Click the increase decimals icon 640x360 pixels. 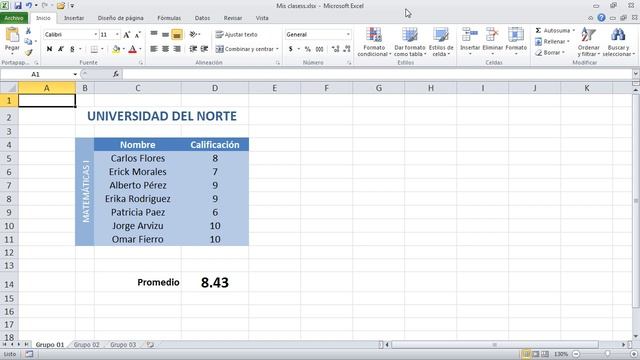(336, 49)
